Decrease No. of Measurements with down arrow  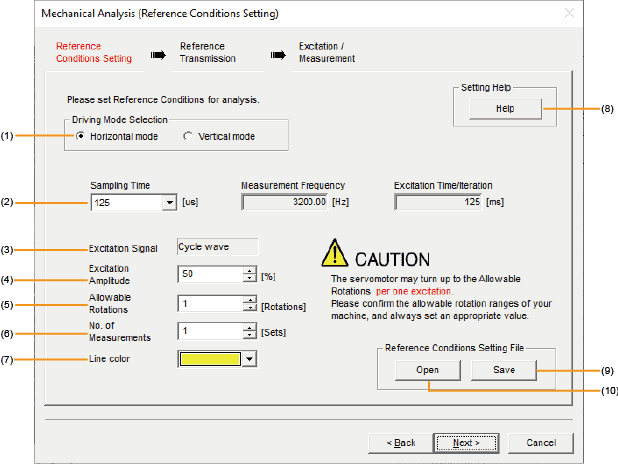click(248, 334)
